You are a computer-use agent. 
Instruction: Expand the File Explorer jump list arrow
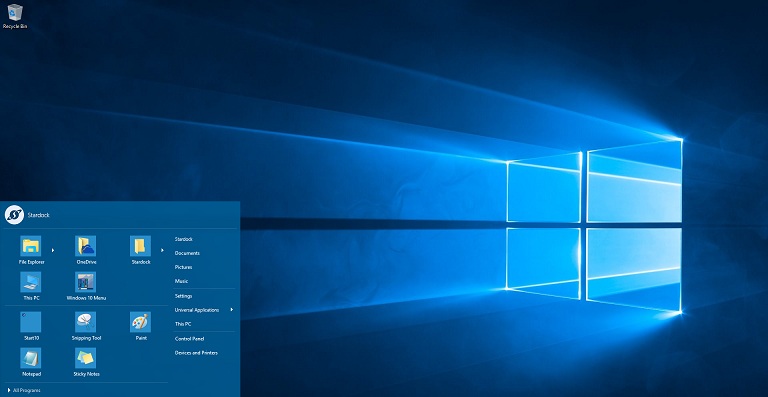click(x=53, y=250)
